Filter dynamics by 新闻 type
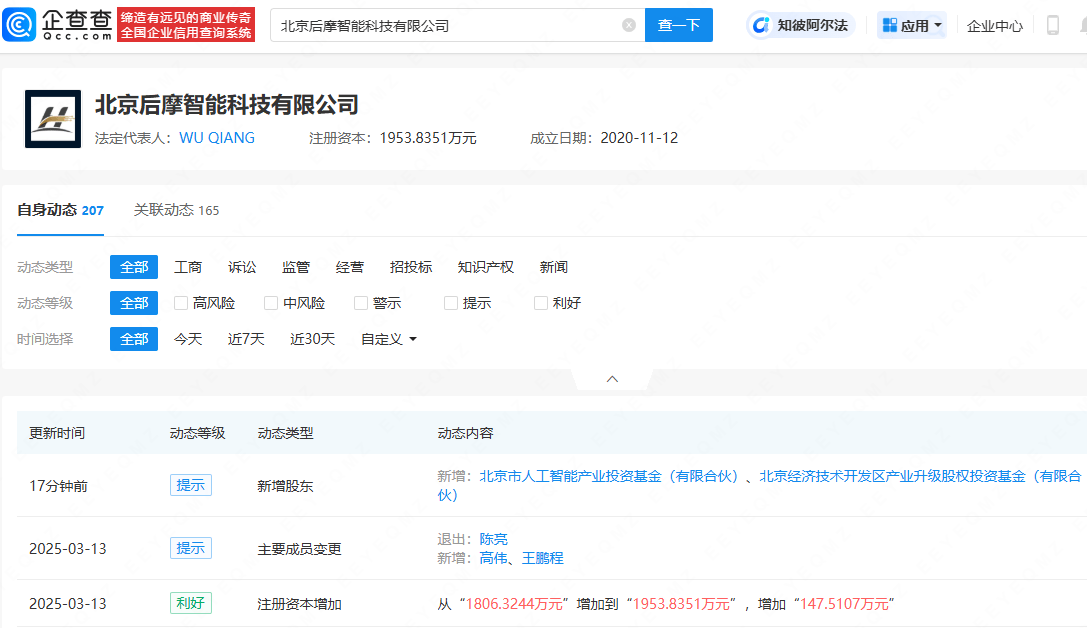Viewport: 1087px width, 628px height. pyautogui.click(x=554, y=267)
